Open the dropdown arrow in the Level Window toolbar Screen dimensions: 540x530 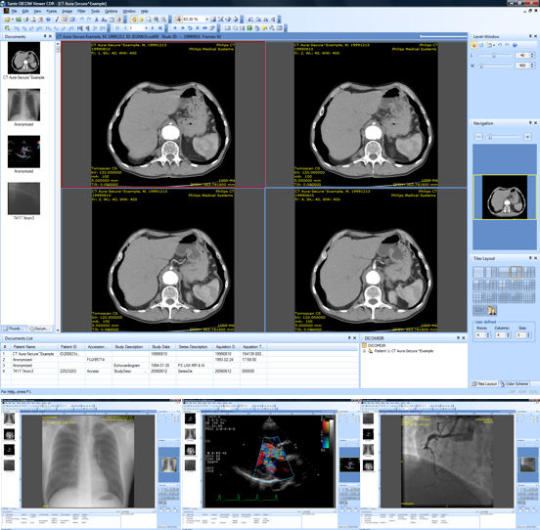(494, 45)
